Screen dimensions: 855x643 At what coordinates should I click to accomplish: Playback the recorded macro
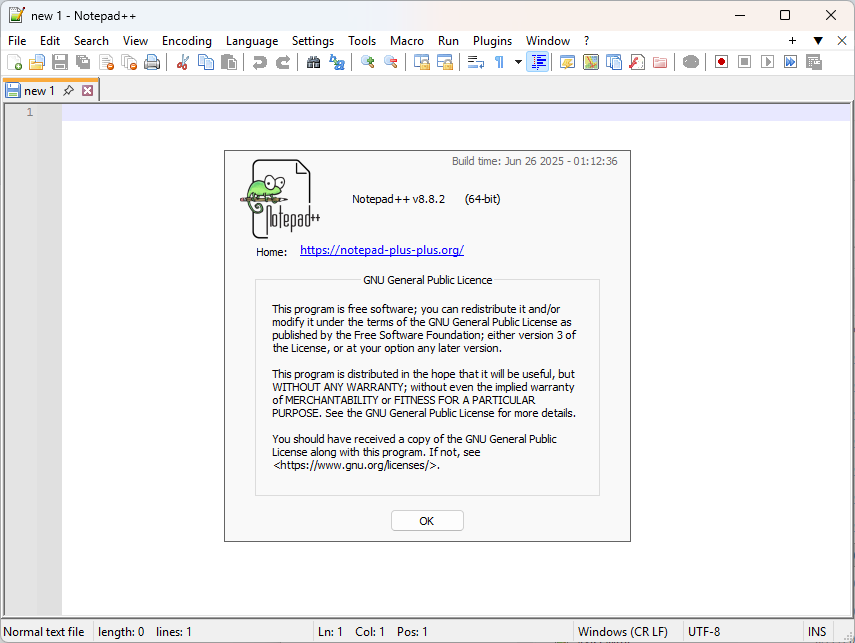pyautogui.click(x=767, y=61)
